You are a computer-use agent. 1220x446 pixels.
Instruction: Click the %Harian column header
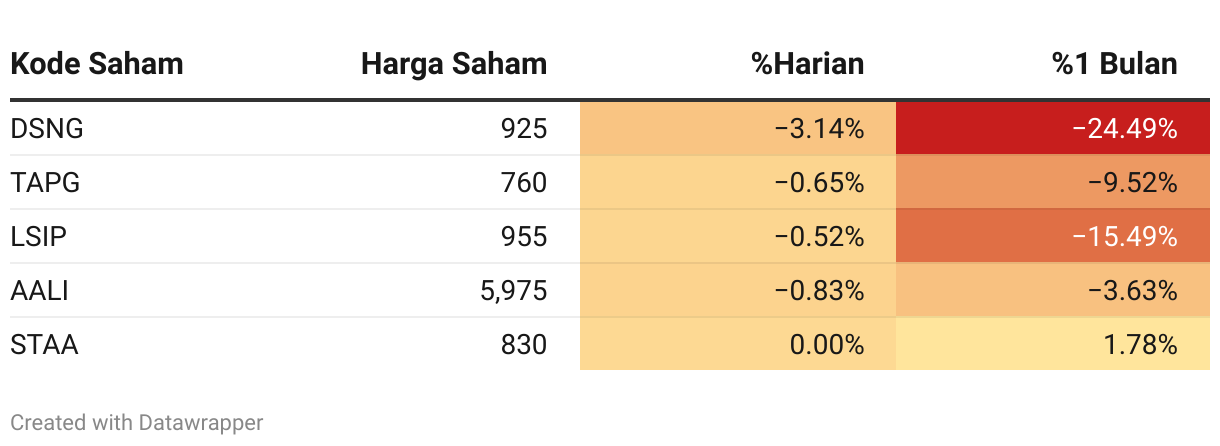[808, 65]
